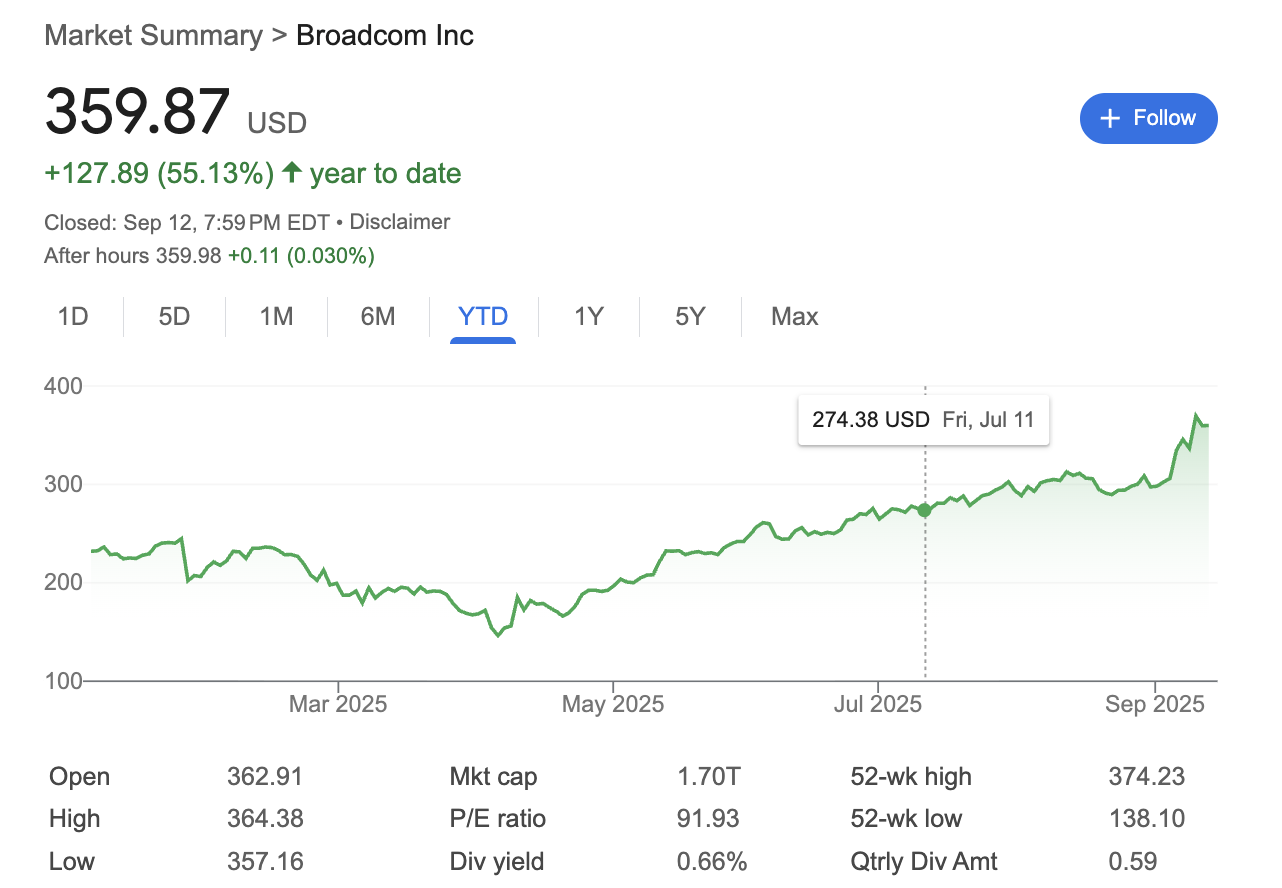This screenshot has width=1282, height=888.
Task: Select the YTD tab
Action: click(483, 317)
